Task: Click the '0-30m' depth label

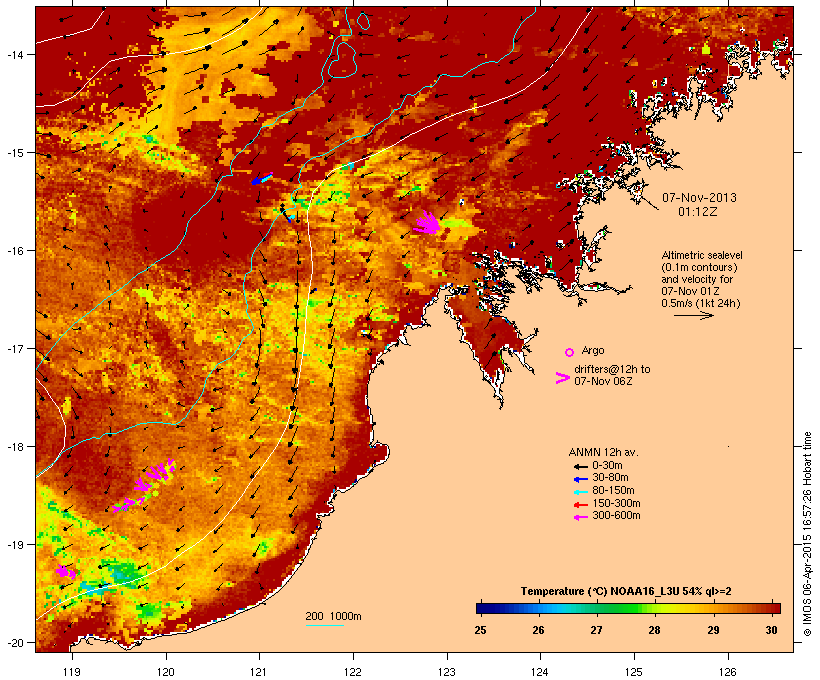Action: point(607,466)
